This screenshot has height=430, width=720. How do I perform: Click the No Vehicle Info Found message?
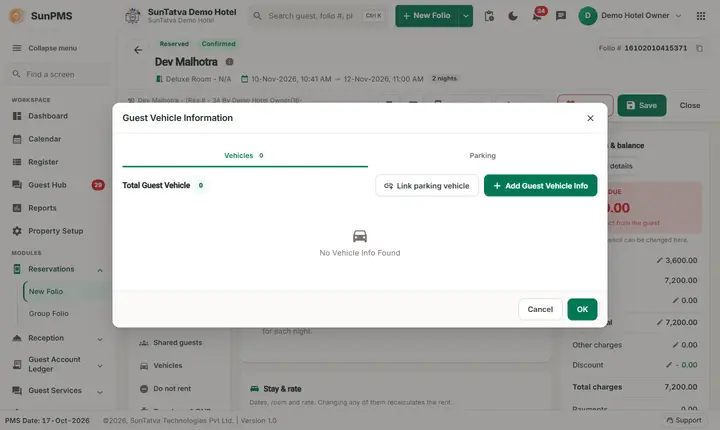tap(360, 253)
